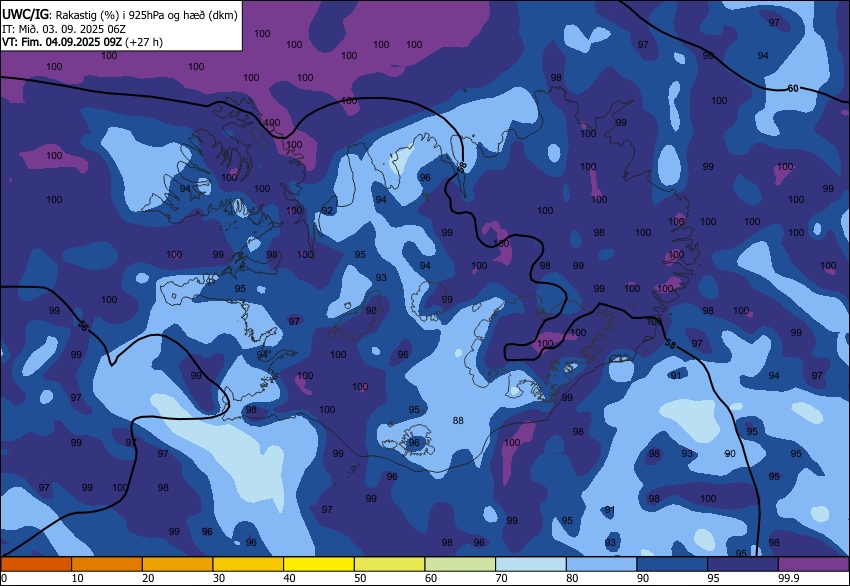Click the humidity value '92' on the map
Image resolution: width=850 pixels, height=586 pixels.
click(x=327, y=211)
